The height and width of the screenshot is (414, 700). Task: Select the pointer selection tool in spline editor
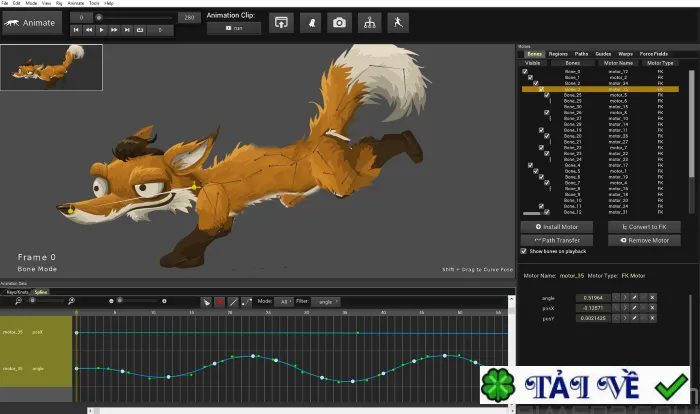point(206,302)
